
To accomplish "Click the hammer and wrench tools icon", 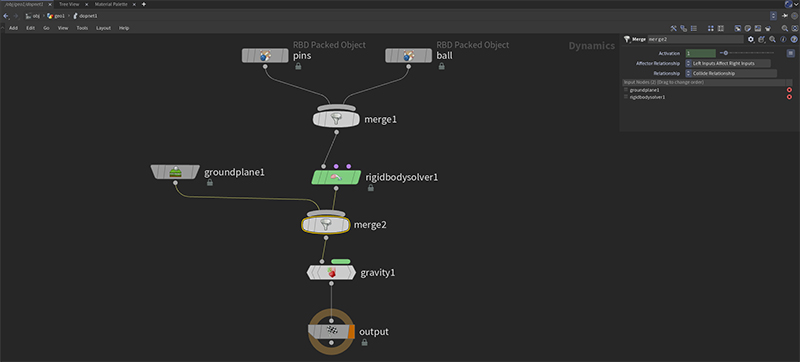I will pos(673,28).
